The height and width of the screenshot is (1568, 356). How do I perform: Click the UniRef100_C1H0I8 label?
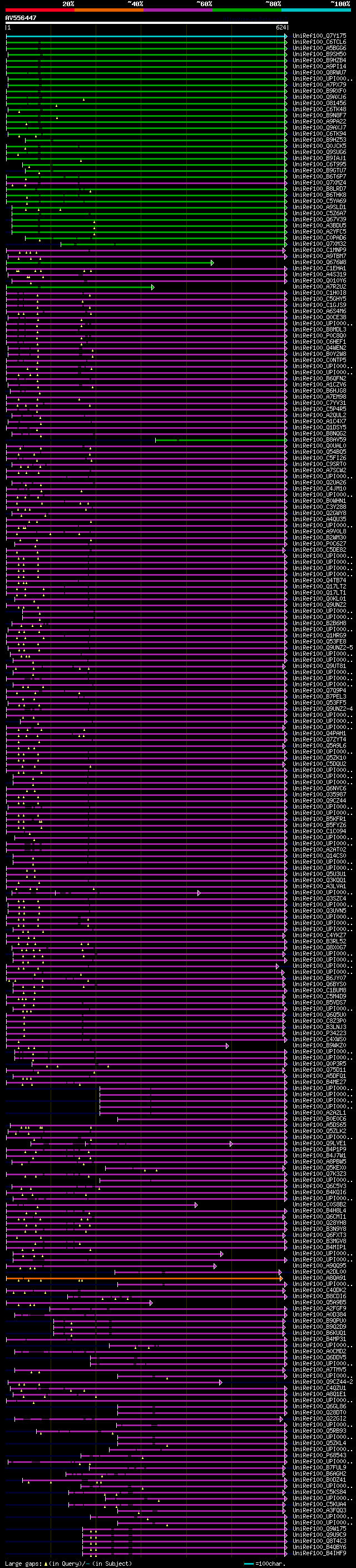pos(319,293)
